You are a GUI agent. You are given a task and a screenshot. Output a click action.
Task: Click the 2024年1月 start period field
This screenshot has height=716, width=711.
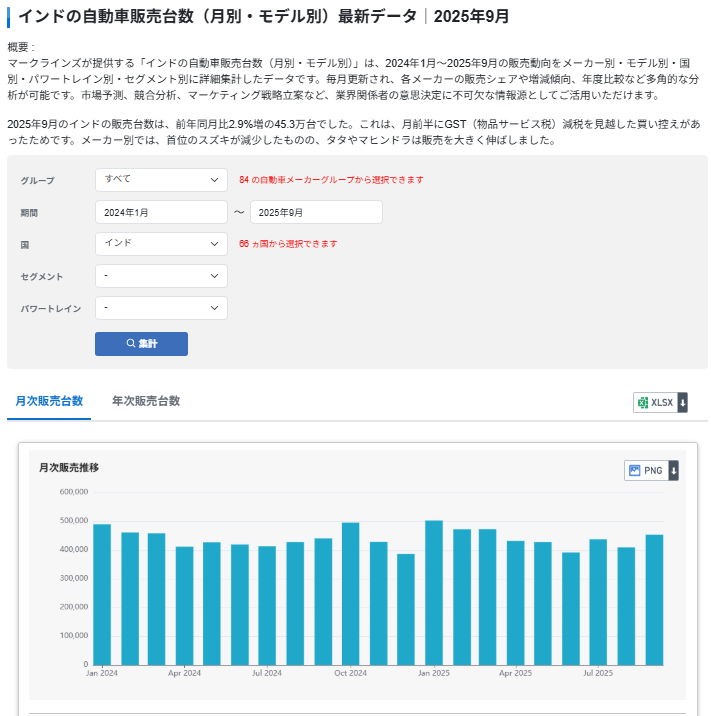pyautogui.click(x=161, y=212)
